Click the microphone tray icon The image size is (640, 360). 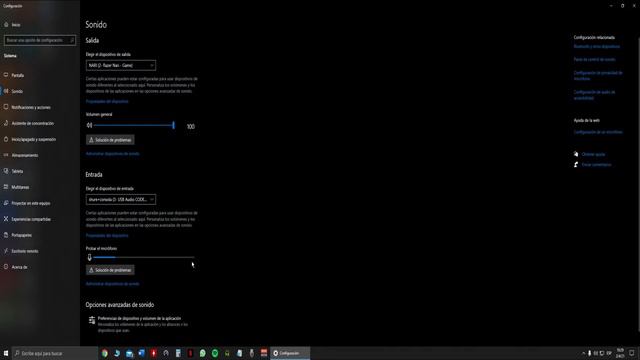[589, 353]
